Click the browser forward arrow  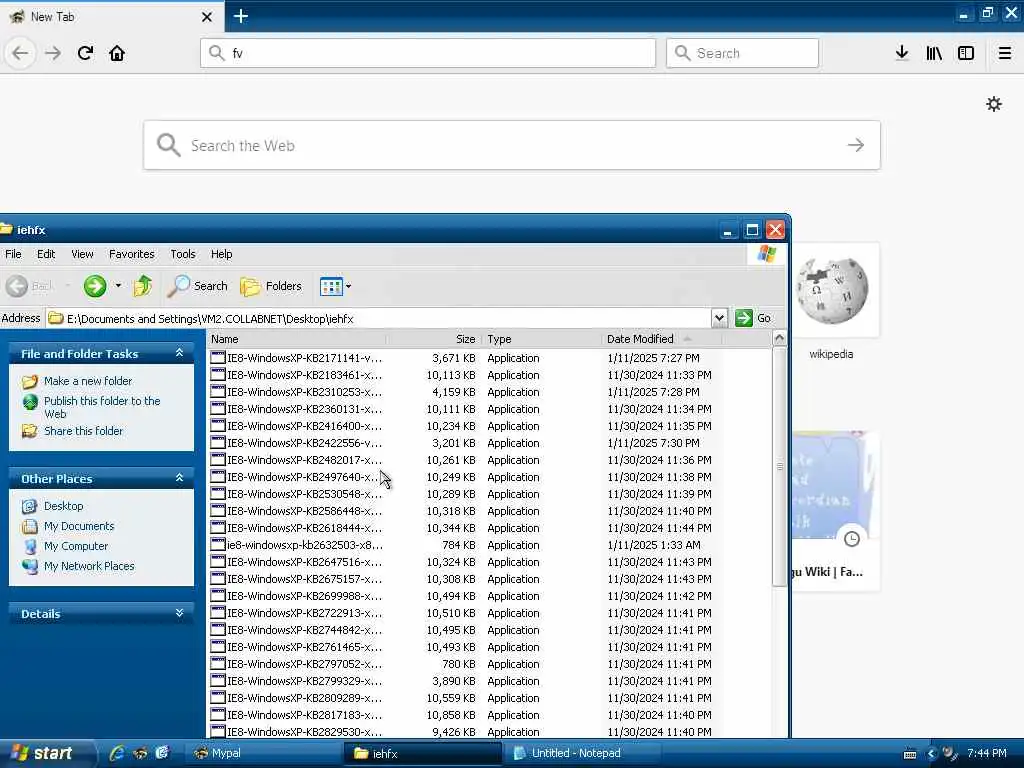[53, 53]
